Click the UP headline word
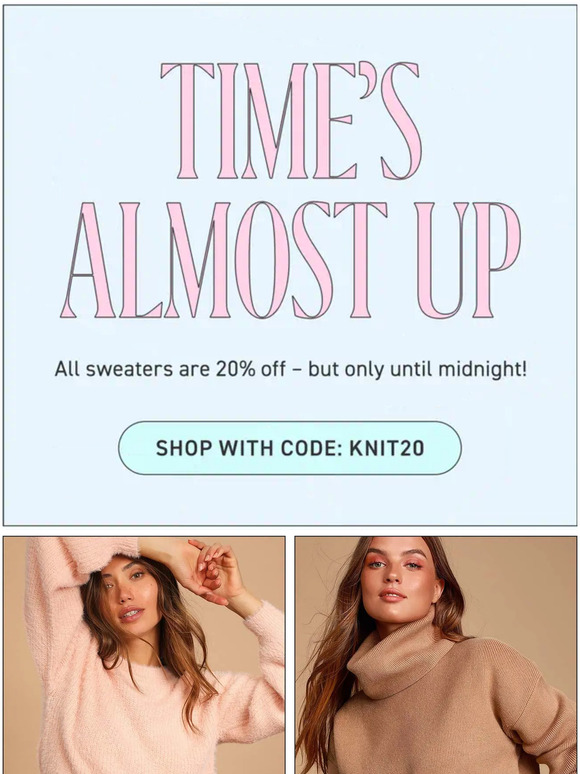Viewport: 580px width, 774px height. (468, 260)
